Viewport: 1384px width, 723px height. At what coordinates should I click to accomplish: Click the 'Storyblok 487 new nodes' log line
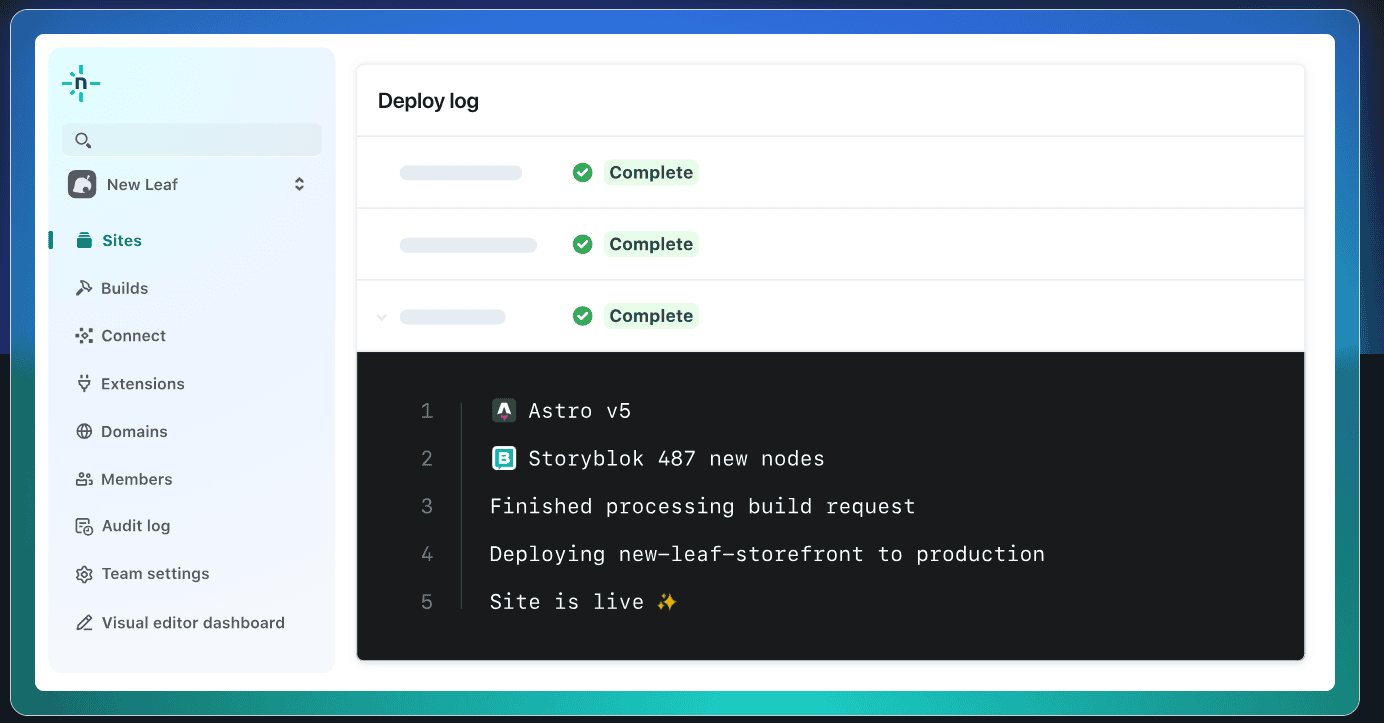tap(677, 459)
